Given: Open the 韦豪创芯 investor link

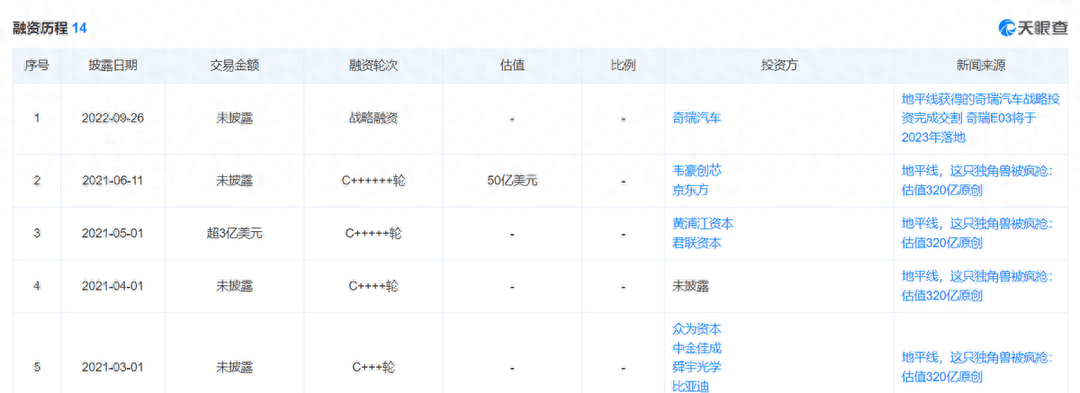Looking at the screenshot, I should tap(696, 171).
